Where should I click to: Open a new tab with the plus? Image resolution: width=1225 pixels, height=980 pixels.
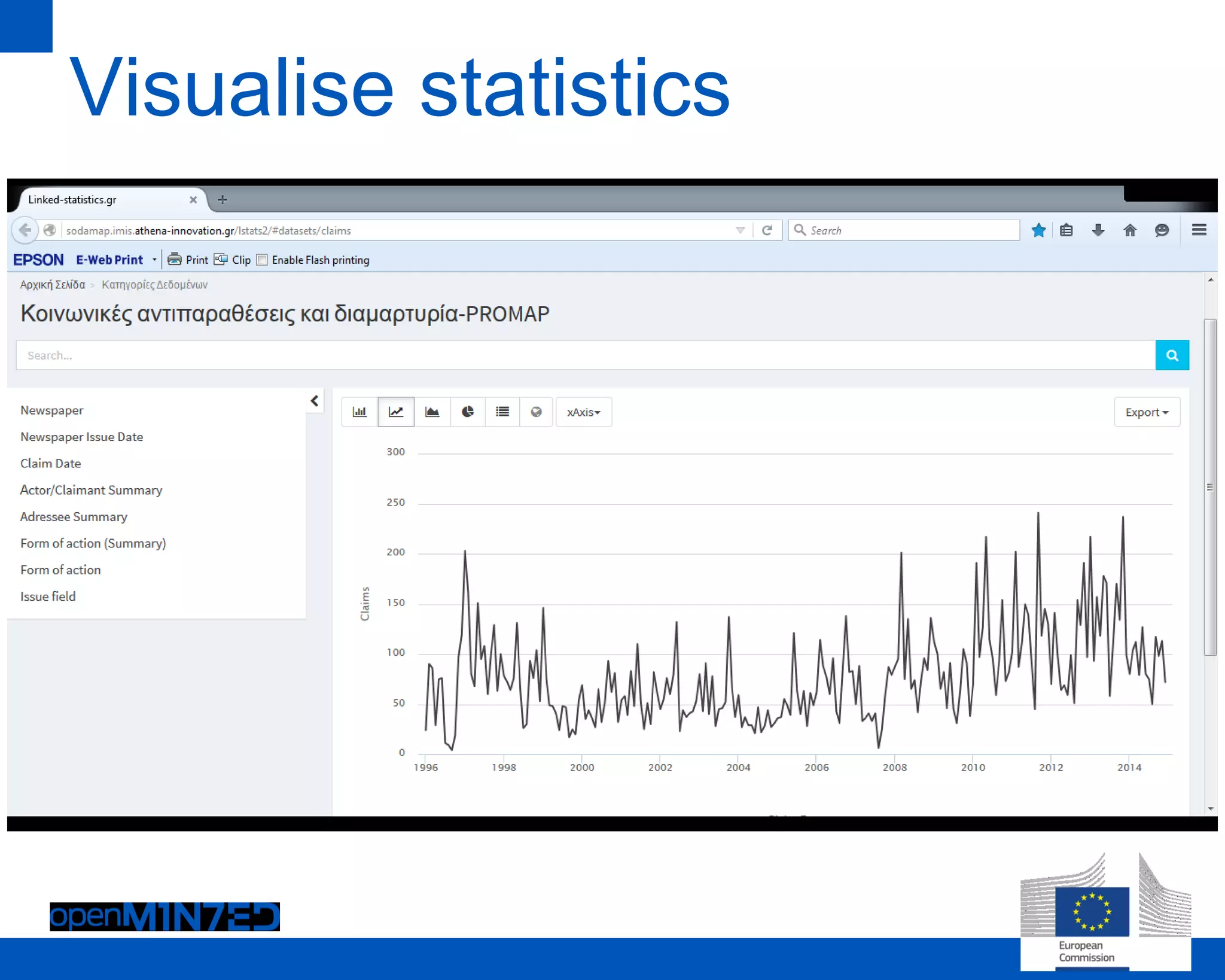click(222, 200)
